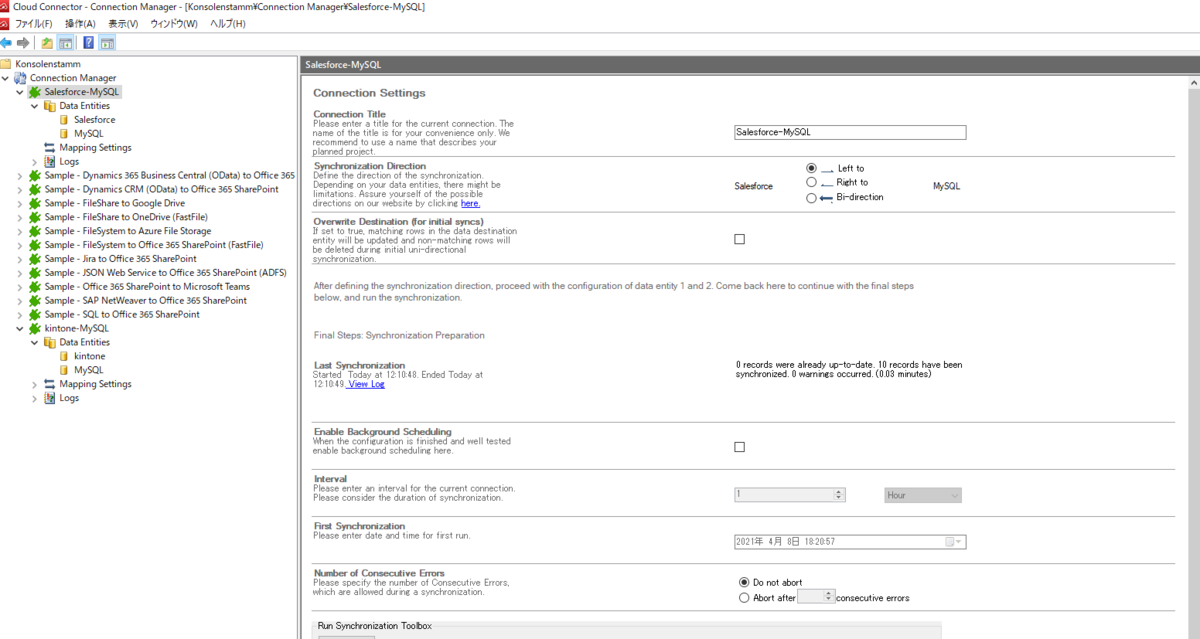Image resolution: width=1200 pixels, height=639 pixels.
Task: Click into the Connection Title text field
Action: [x=850, y=132]
